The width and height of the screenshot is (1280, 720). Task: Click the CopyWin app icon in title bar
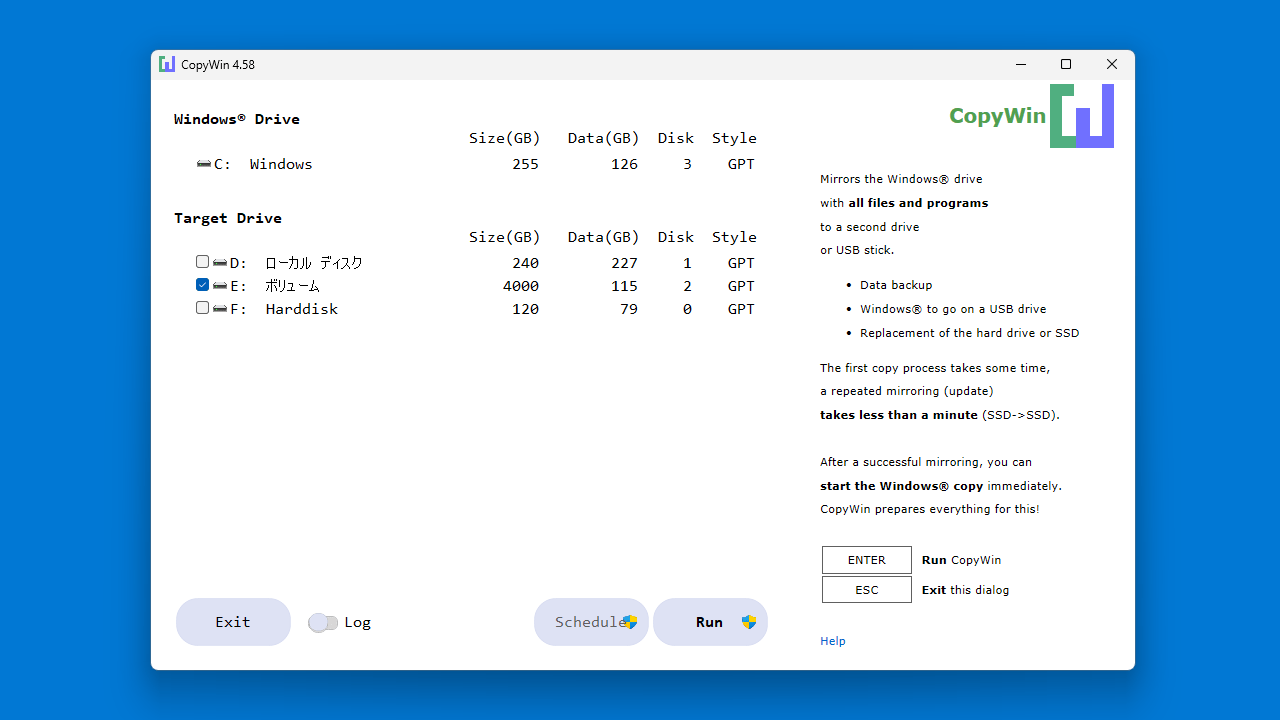[167, 64]
